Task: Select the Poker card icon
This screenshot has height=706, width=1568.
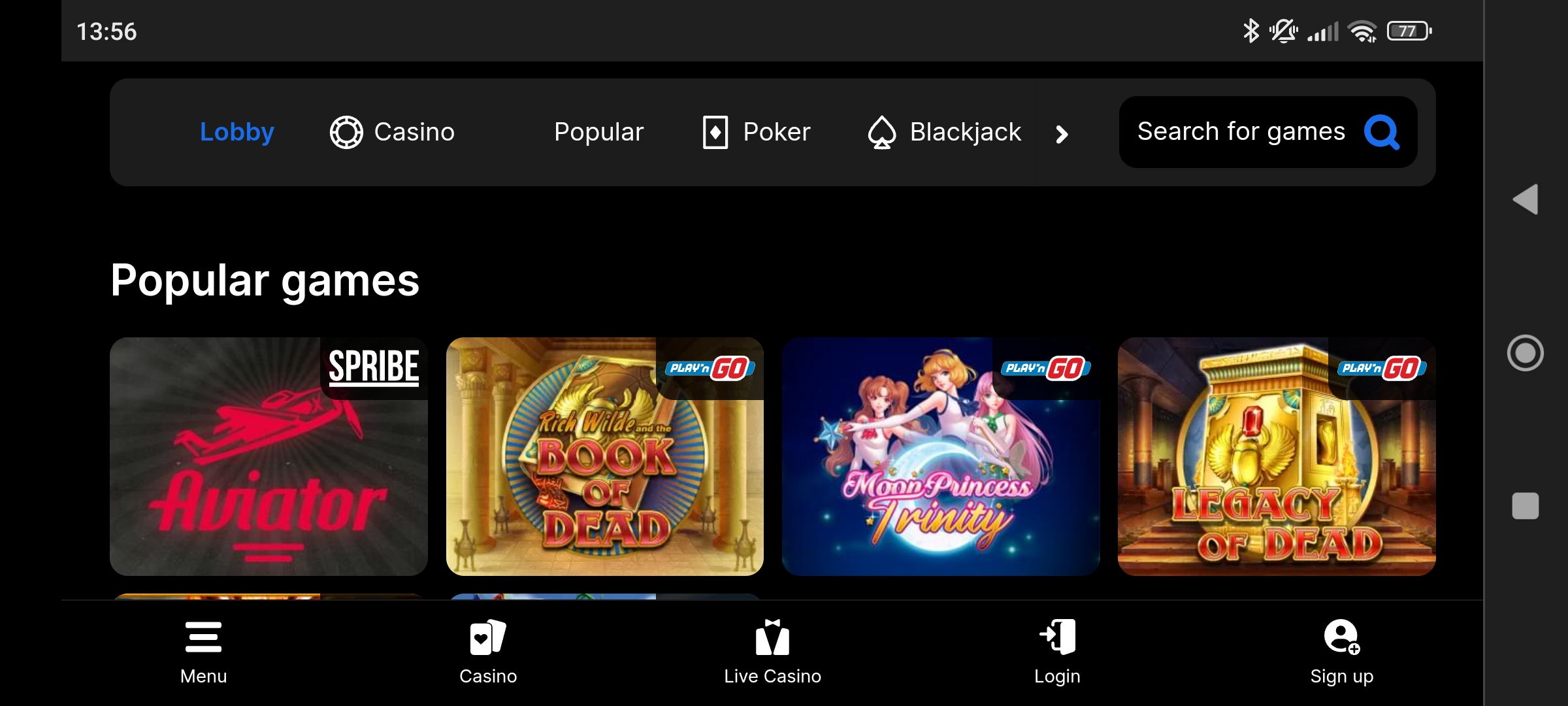Action: pos(715,132)
